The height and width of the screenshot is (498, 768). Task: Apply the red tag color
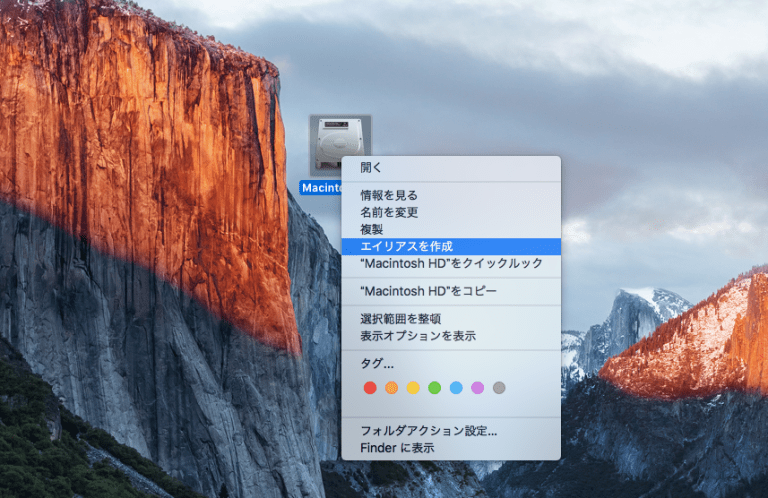[370, 388]
